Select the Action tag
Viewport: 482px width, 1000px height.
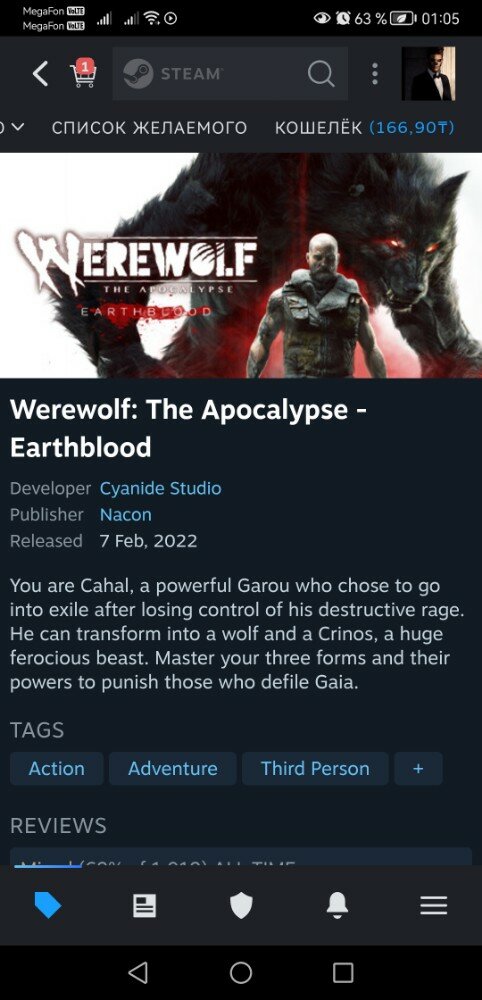pos(56,768)
